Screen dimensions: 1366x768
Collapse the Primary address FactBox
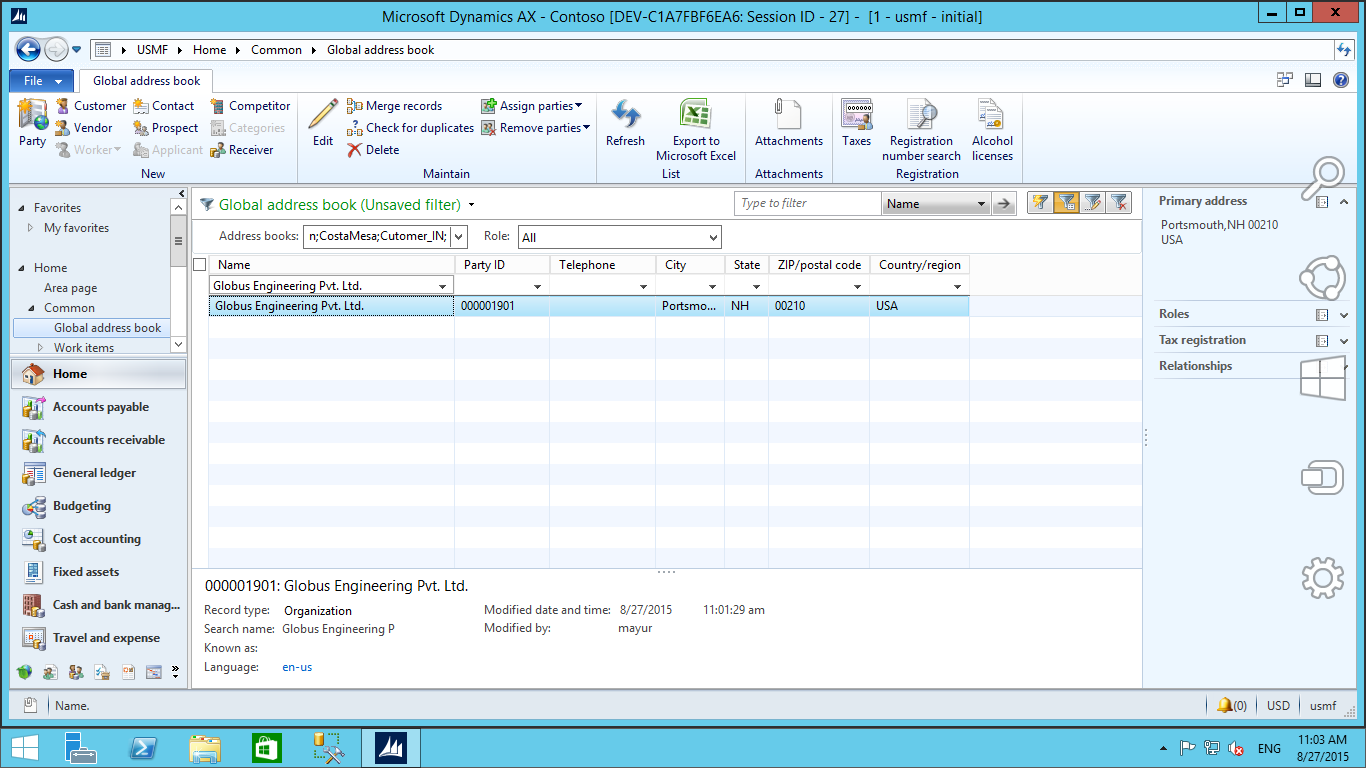tap(1344, 201)
